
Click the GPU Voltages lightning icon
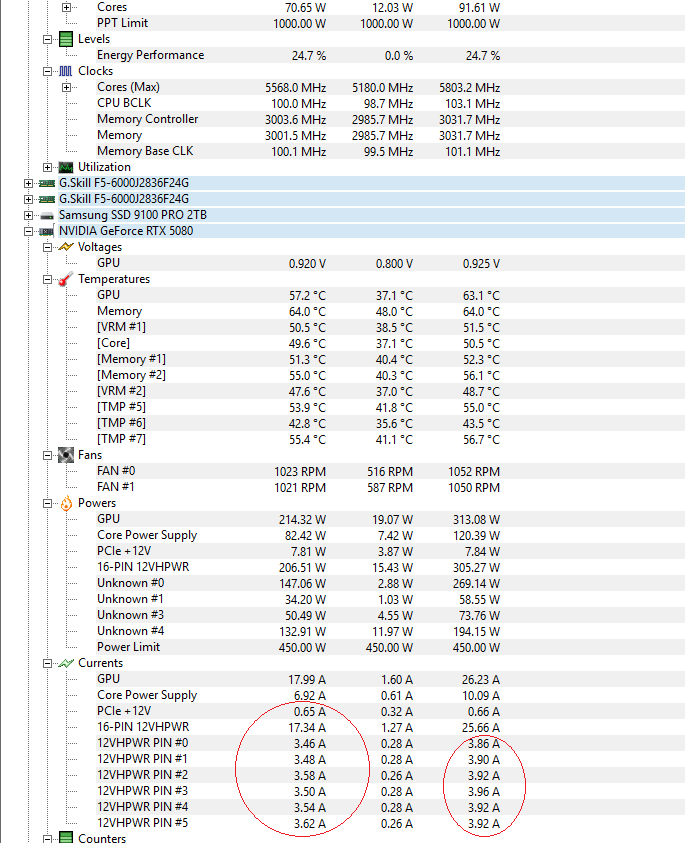point(66,247)
